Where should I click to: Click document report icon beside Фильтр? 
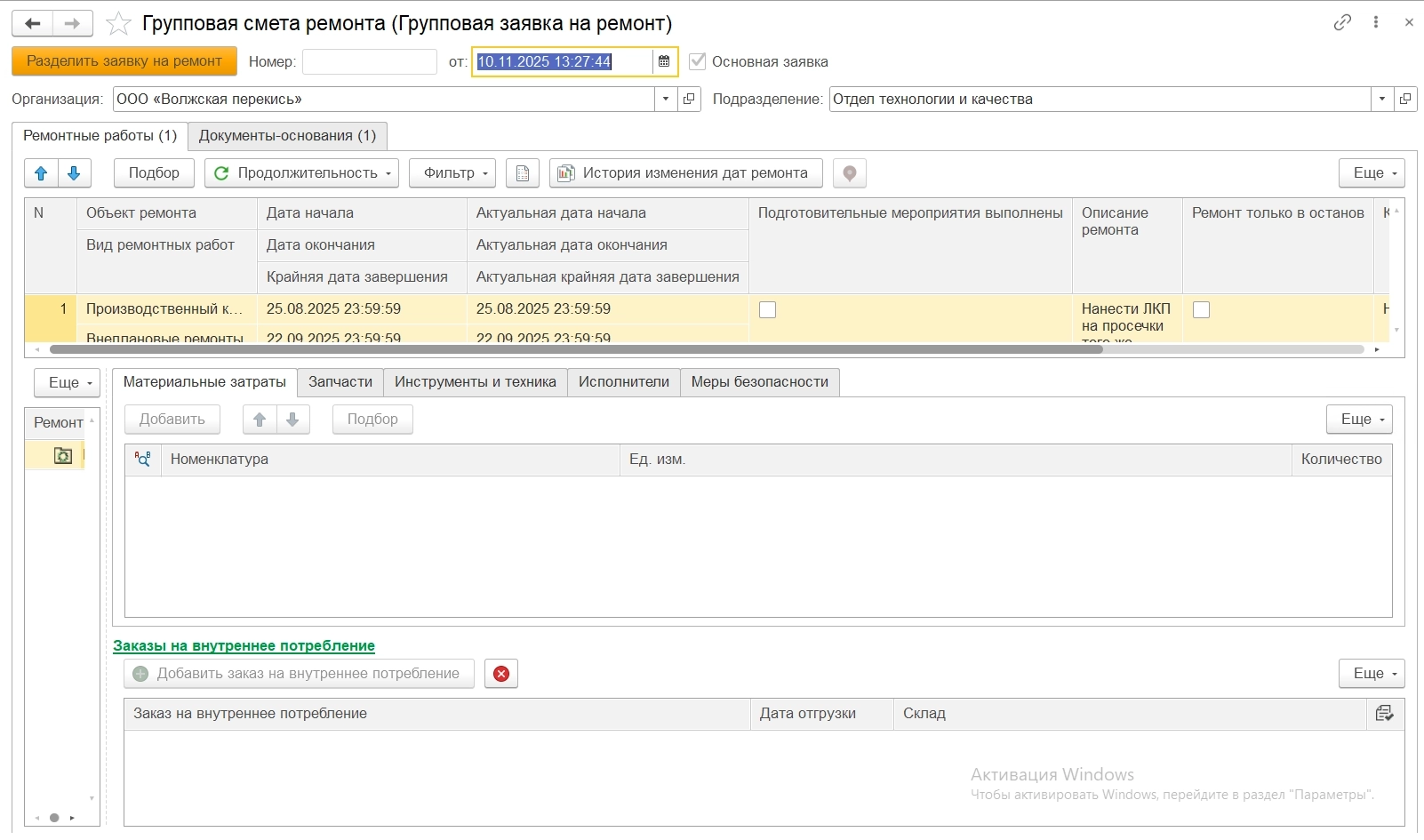click(523, 173)
